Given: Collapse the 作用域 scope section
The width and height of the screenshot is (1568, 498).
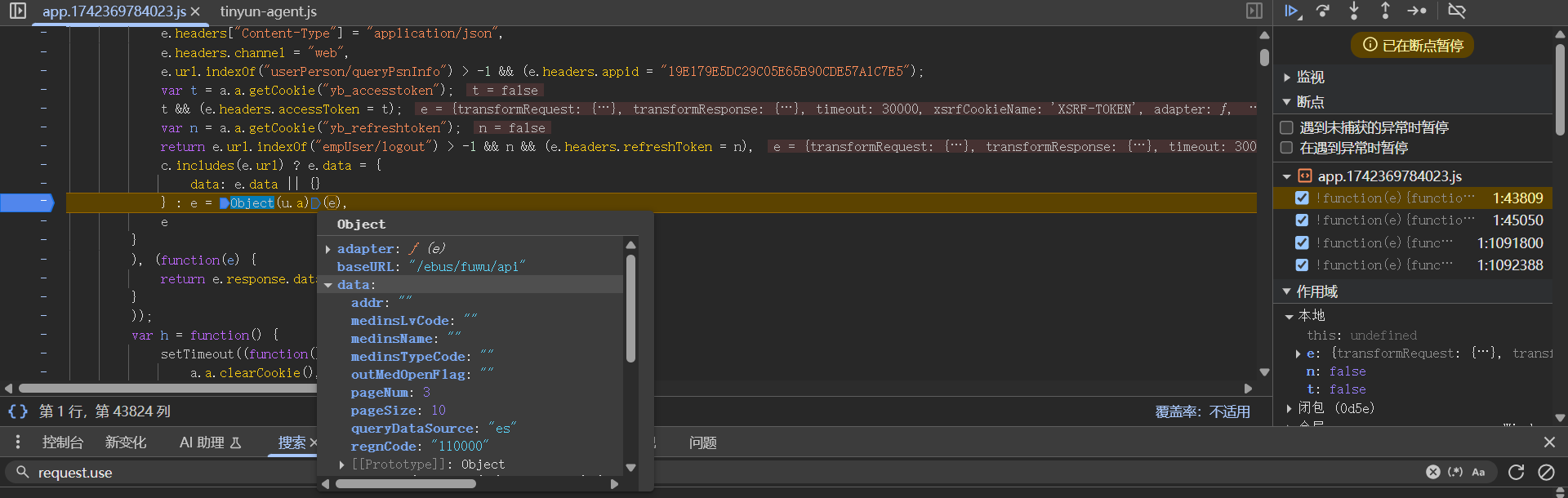Looking at the screenshot, I should pyautogui.click(x=1287, y=291).
